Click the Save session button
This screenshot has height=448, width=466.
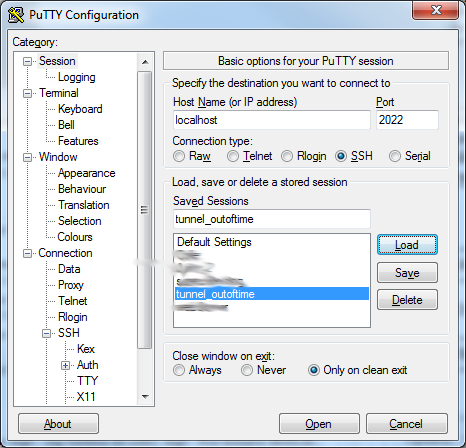pos(407,273)
